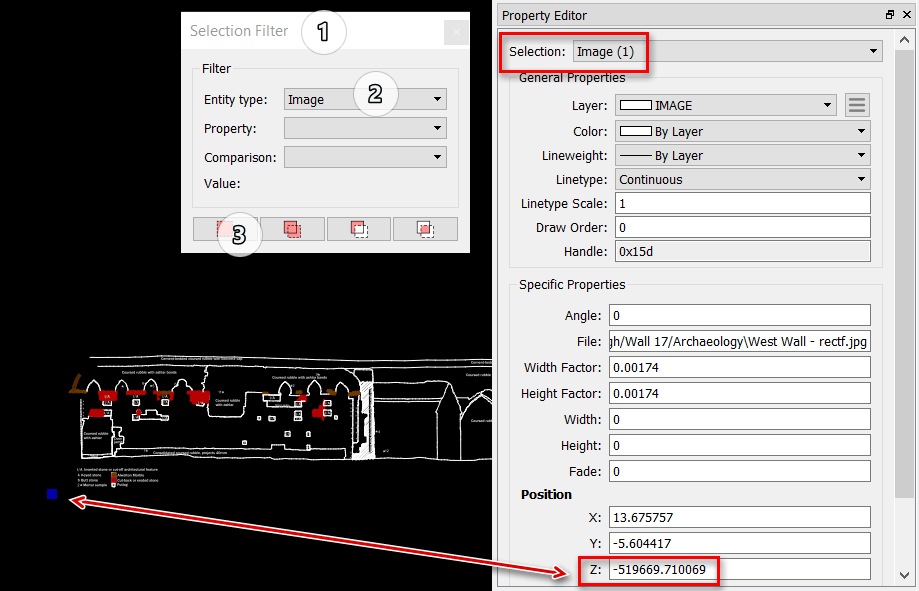Open the Selection dropdown showing Image (1)

[728, 52]
